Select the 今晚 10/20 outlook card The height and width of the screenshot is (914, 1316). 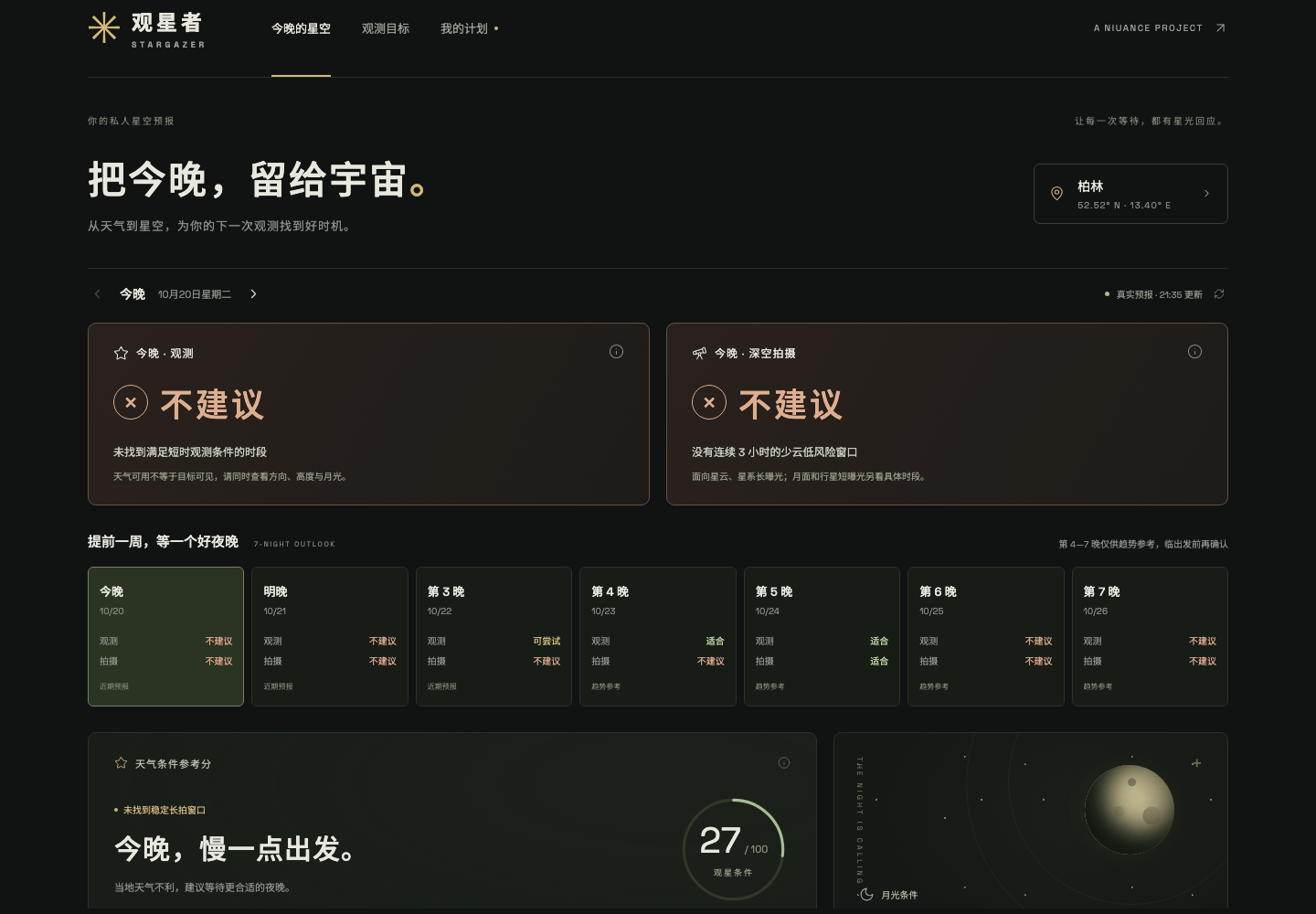pyautogui.click(x=165, y=636)
